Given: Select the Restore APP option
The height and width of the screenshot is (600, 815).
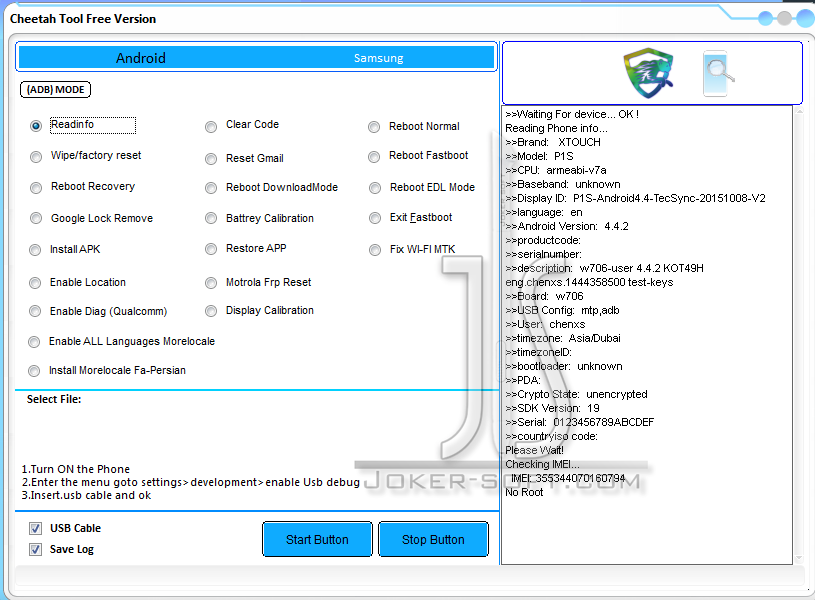Looking at the screenshot, I should 211,250.
